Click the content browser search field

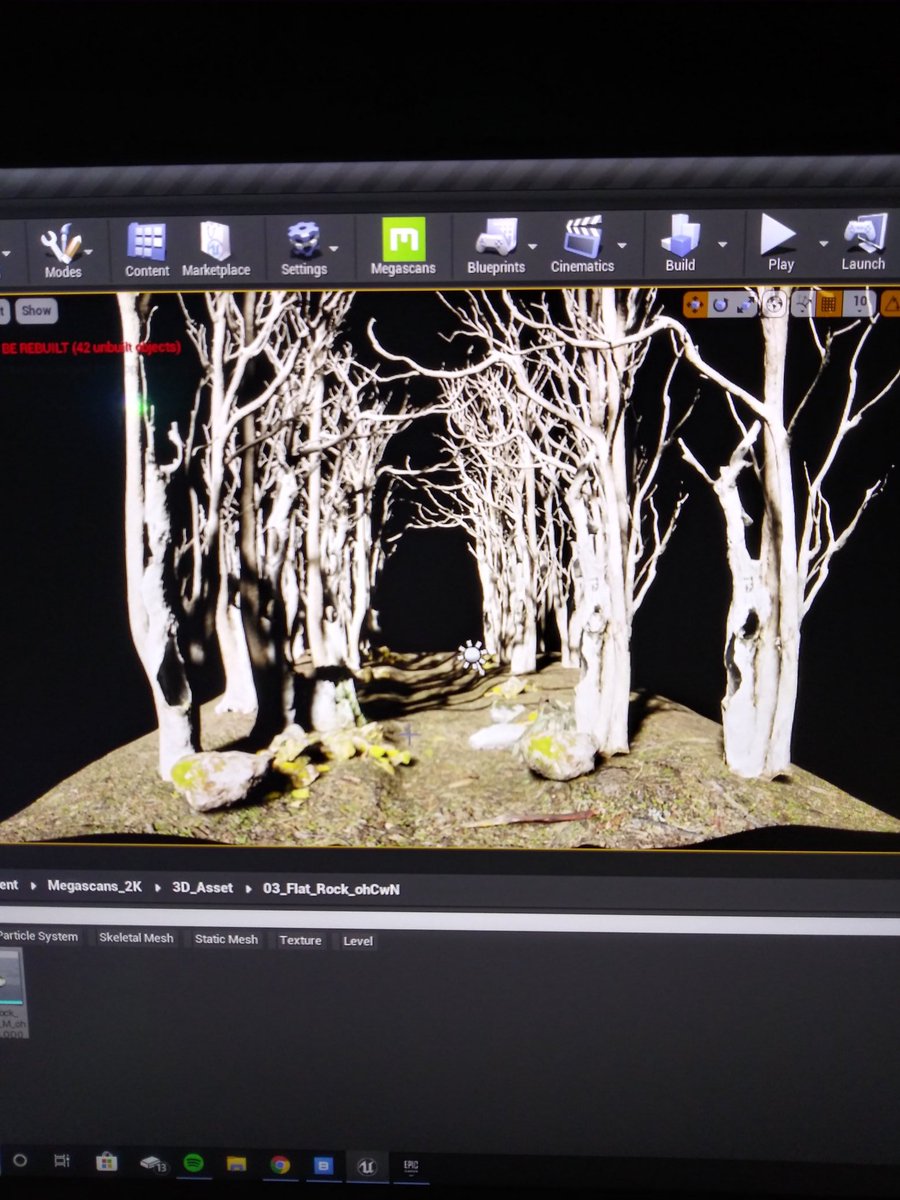(450, 921)
